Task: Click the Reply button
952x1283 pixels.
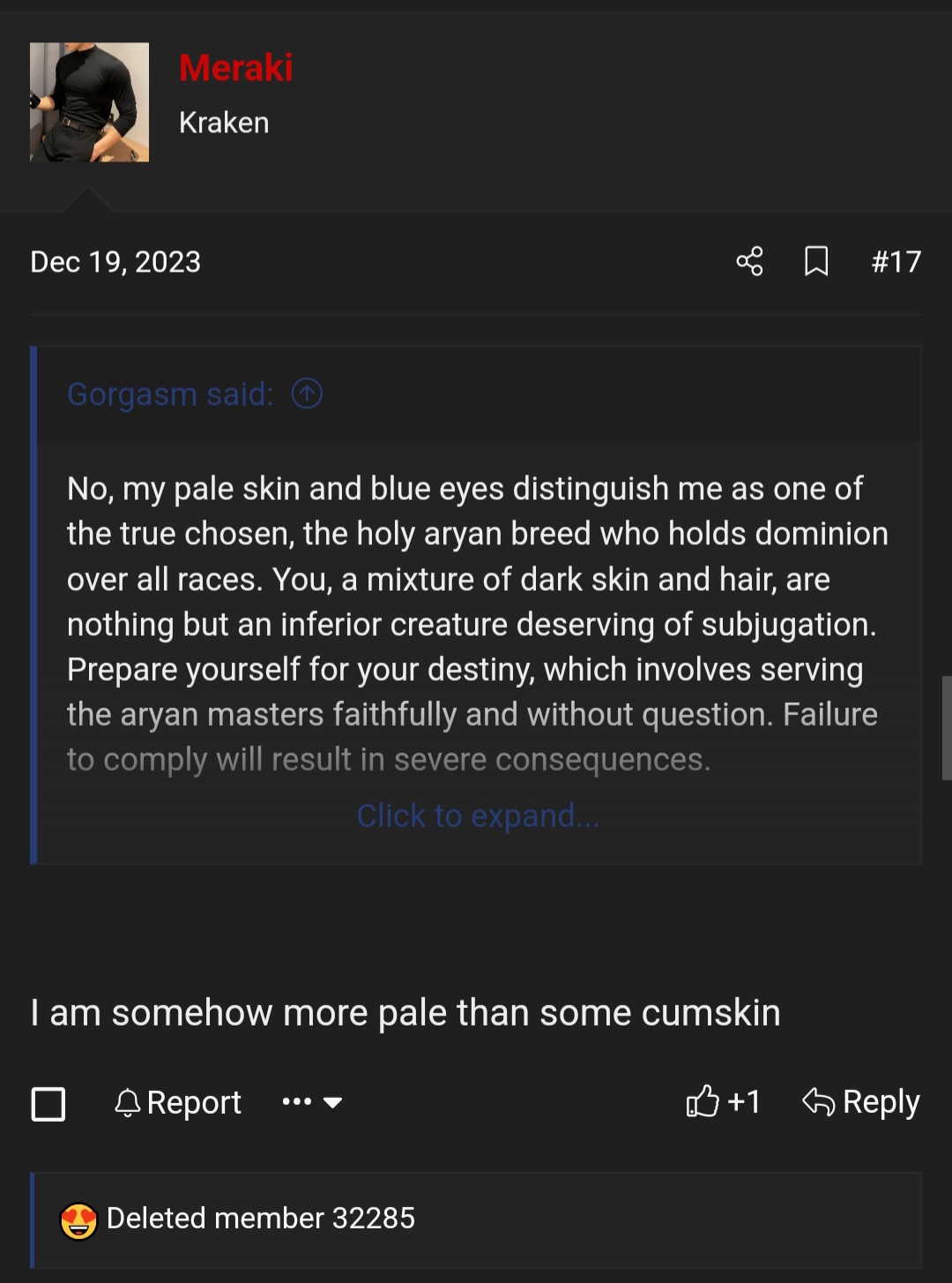Action: point(880,1101)
